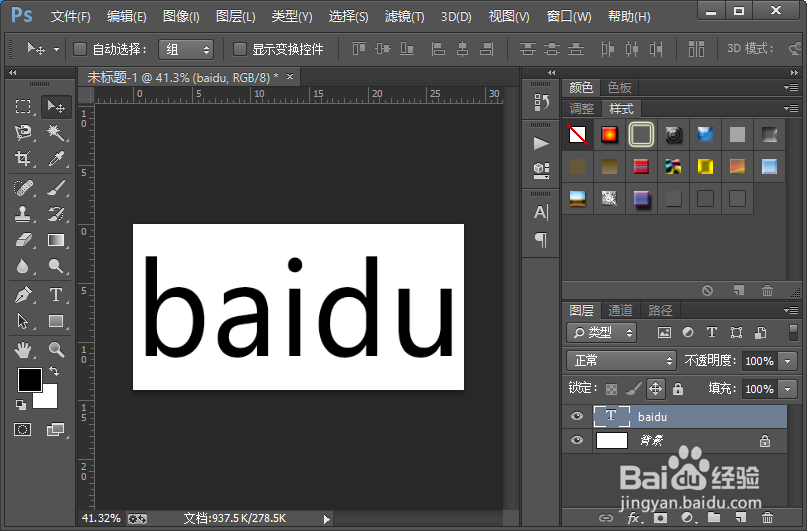
Task: Switch to the 通道 tab
Action: [620, 310]
